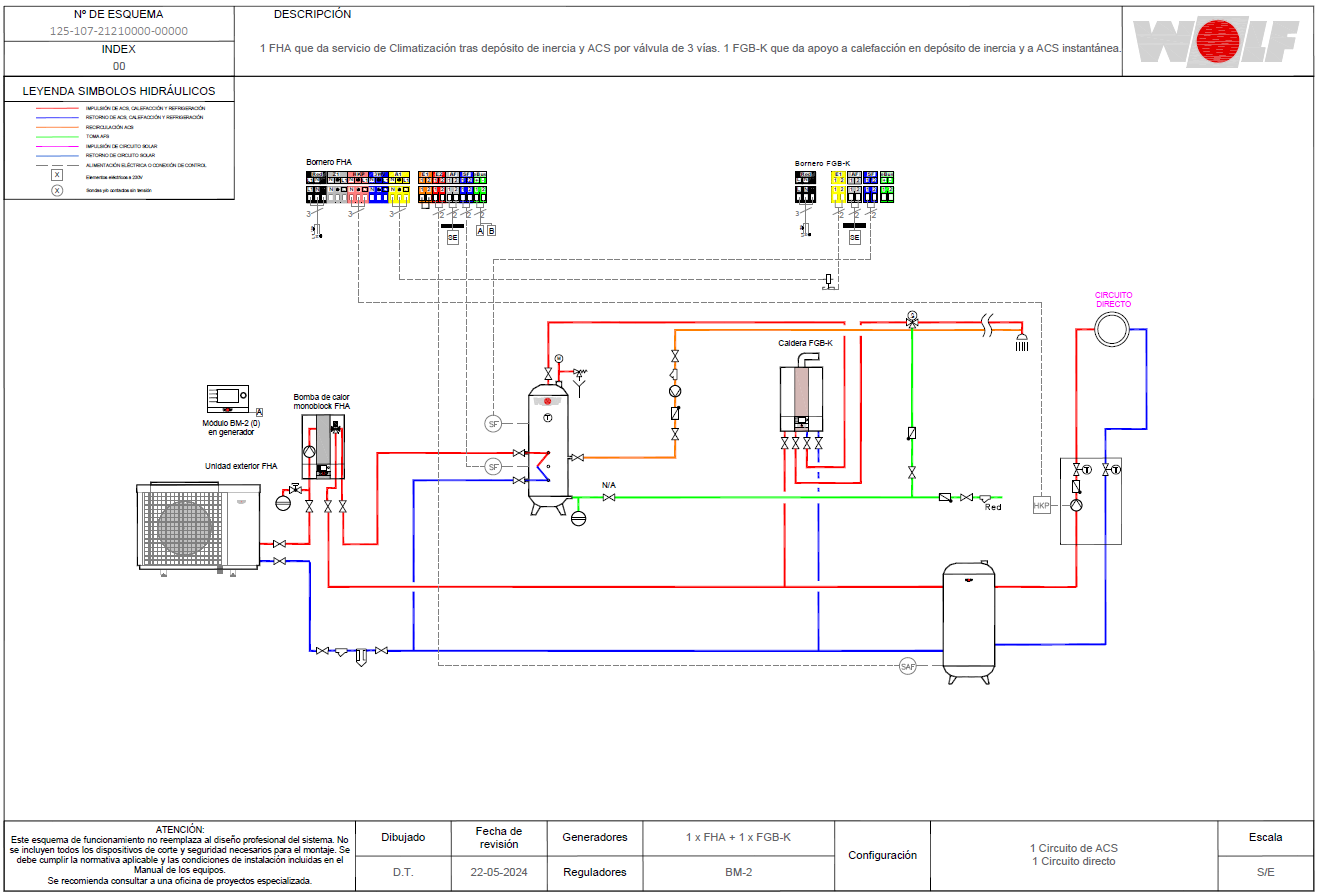Screen dimensions: 1318x896
Task: Click the 'CIRCUITO DIRECTO' label
Action: pos(1114,299)
